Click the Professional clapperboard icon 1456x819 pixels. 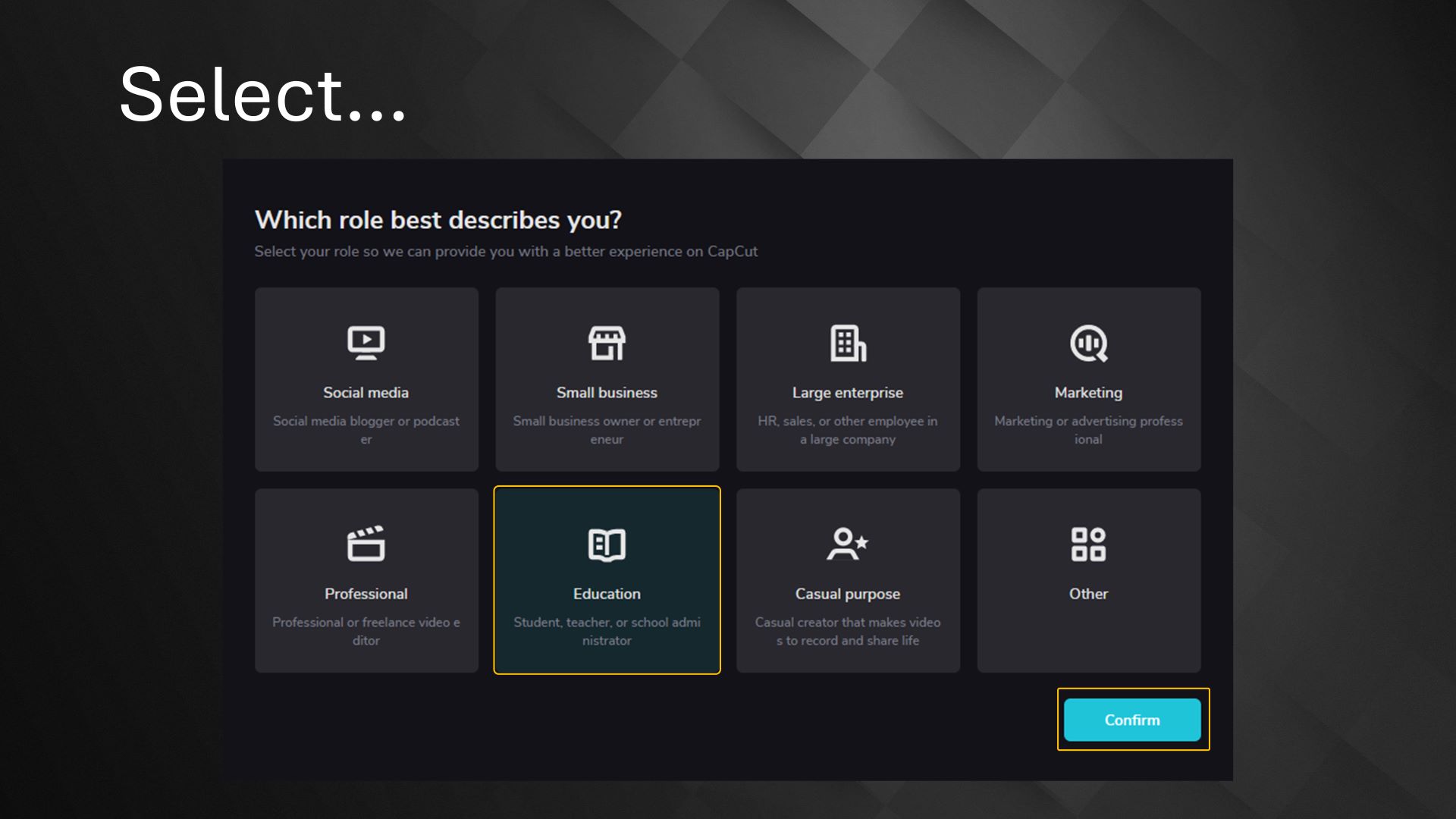(x=366, y=544)
